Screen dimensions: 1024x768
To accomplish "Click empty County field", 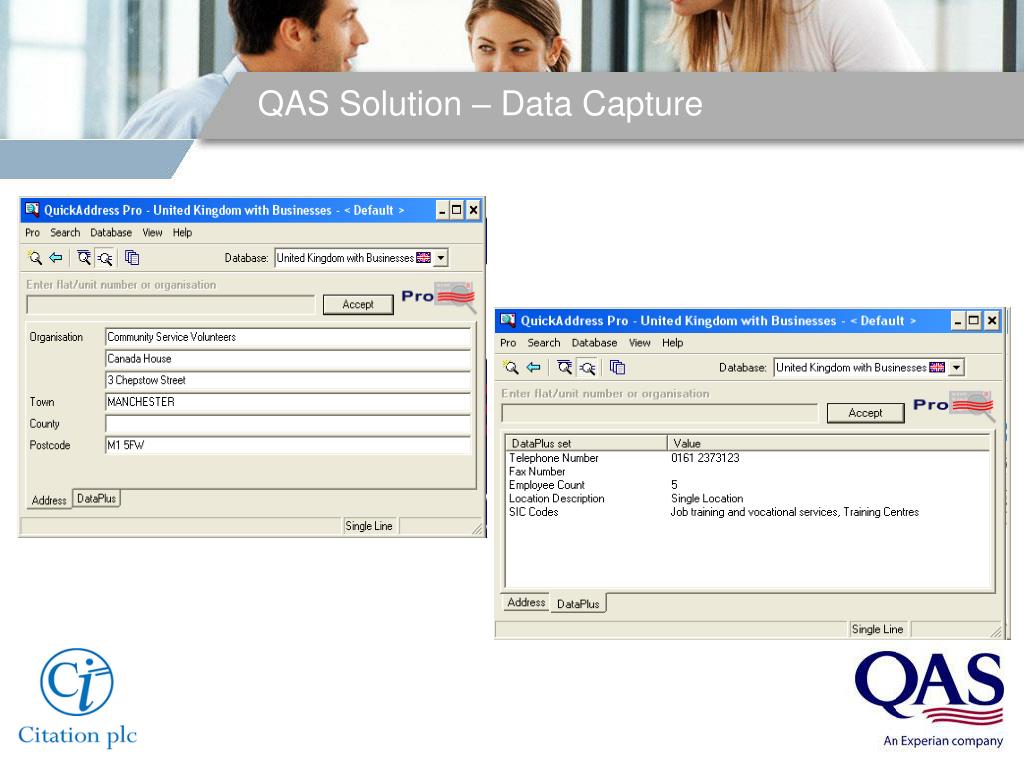I will [288, 424].
